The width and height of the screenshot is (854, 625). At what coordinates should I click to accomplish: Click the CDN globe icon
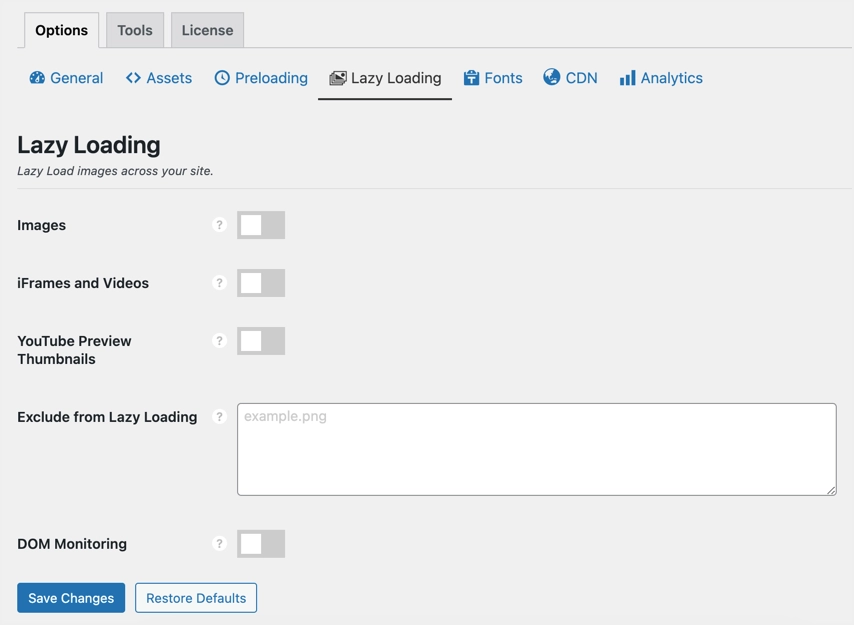[551, 77]
